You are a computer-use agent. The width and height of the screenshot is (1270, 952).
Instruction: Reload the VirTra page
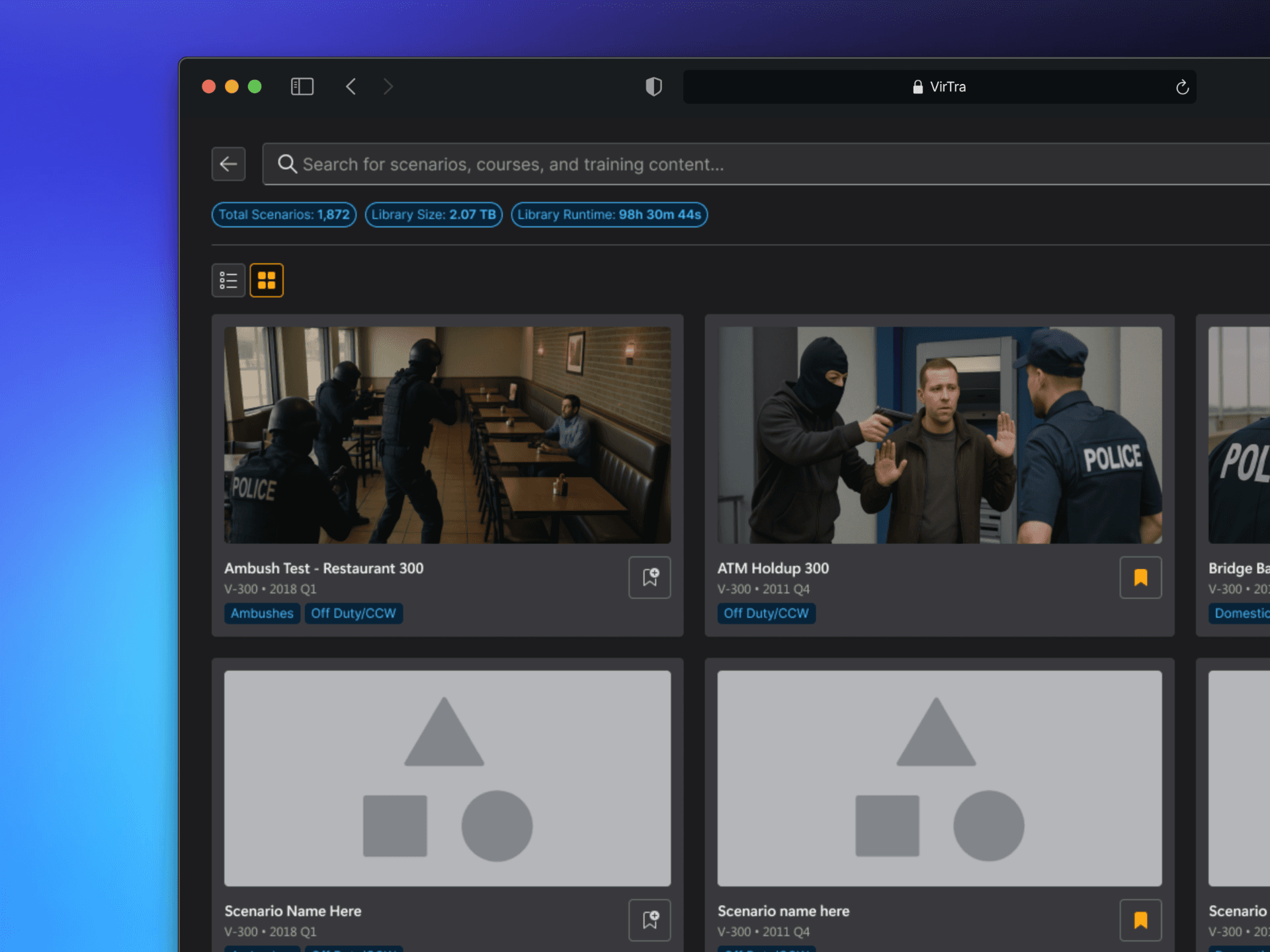[x=1182, y=87]
